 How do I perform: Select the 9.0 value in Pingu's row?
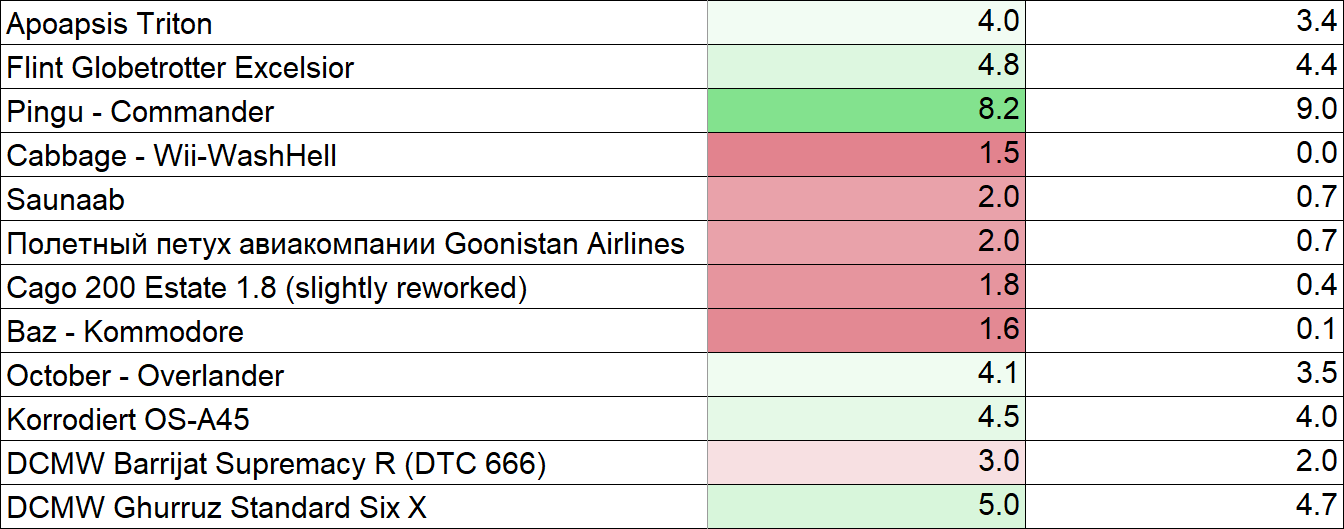[1185, 111]
